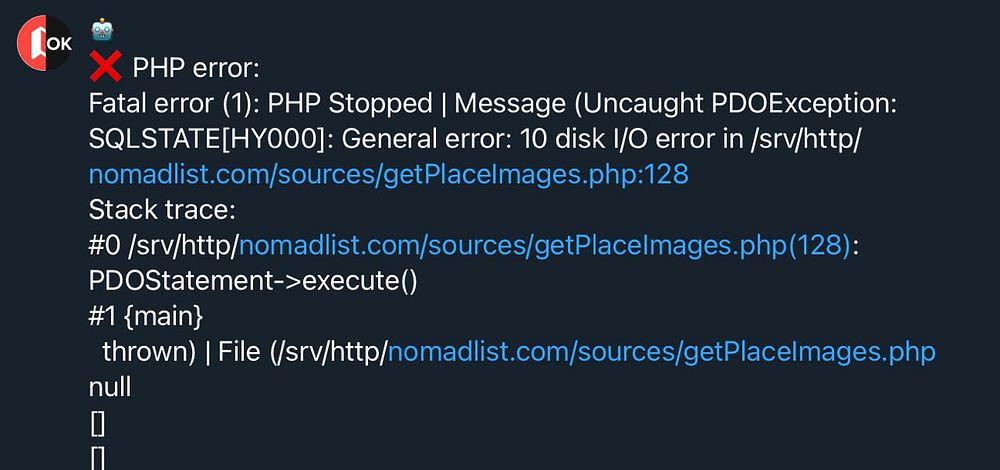Open the getPlaceImages.php(128) stack trace link

(546, 246)
